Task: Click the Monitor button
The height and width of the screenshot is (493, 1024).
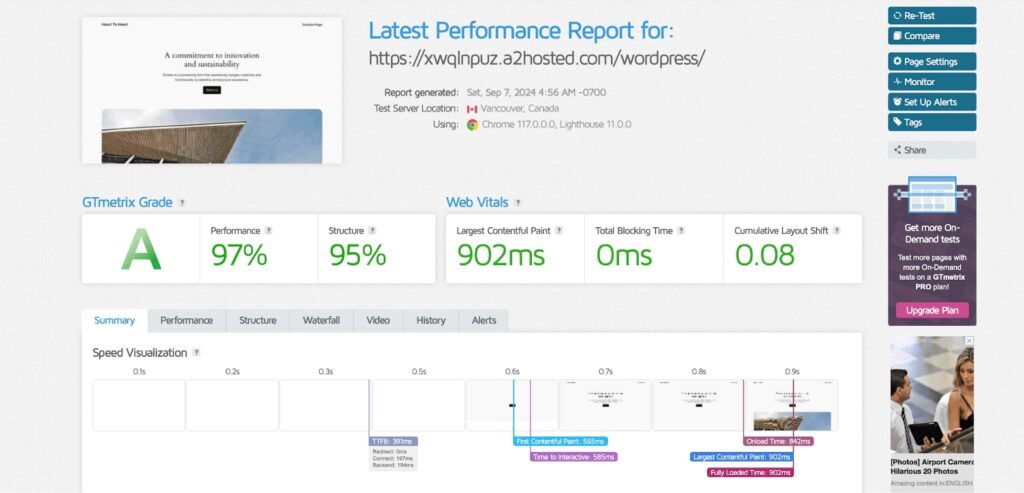Action: coord(932,82)
